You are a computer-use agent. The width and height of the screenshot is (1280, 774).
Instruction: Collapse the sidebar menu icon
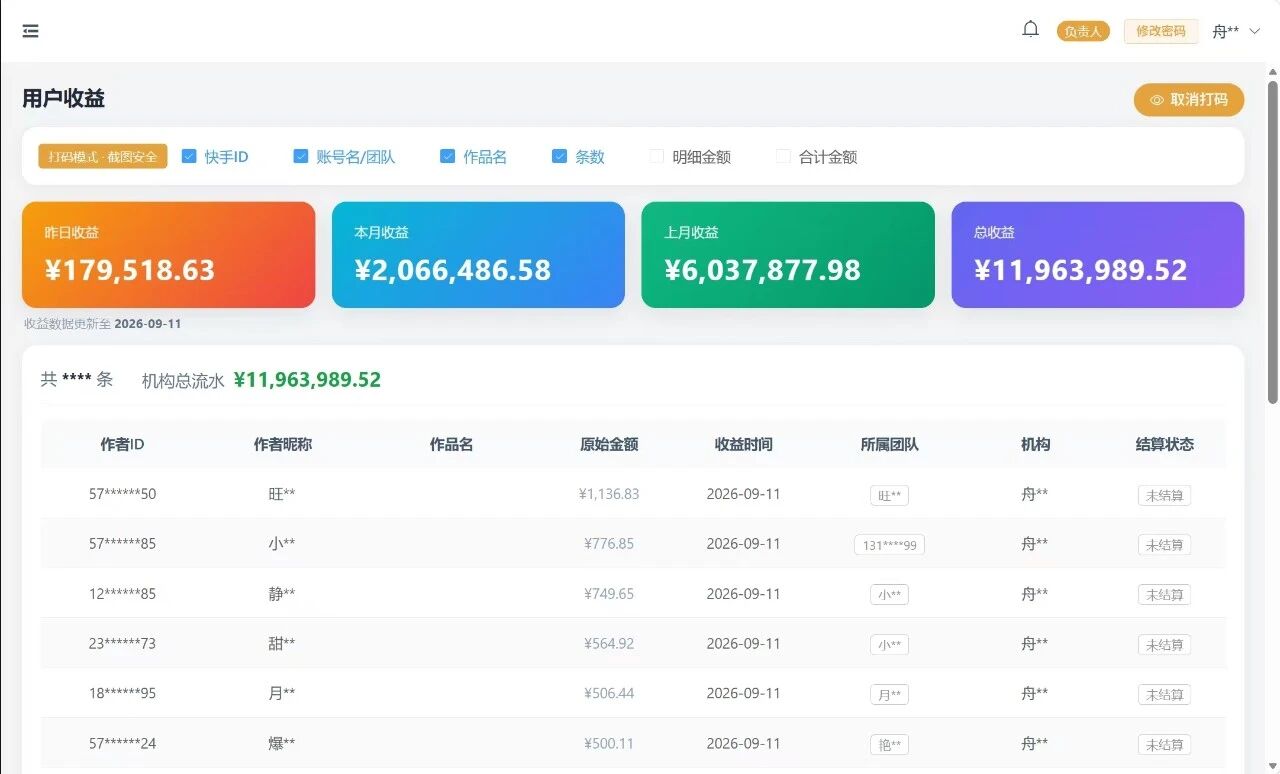(31, 31)
